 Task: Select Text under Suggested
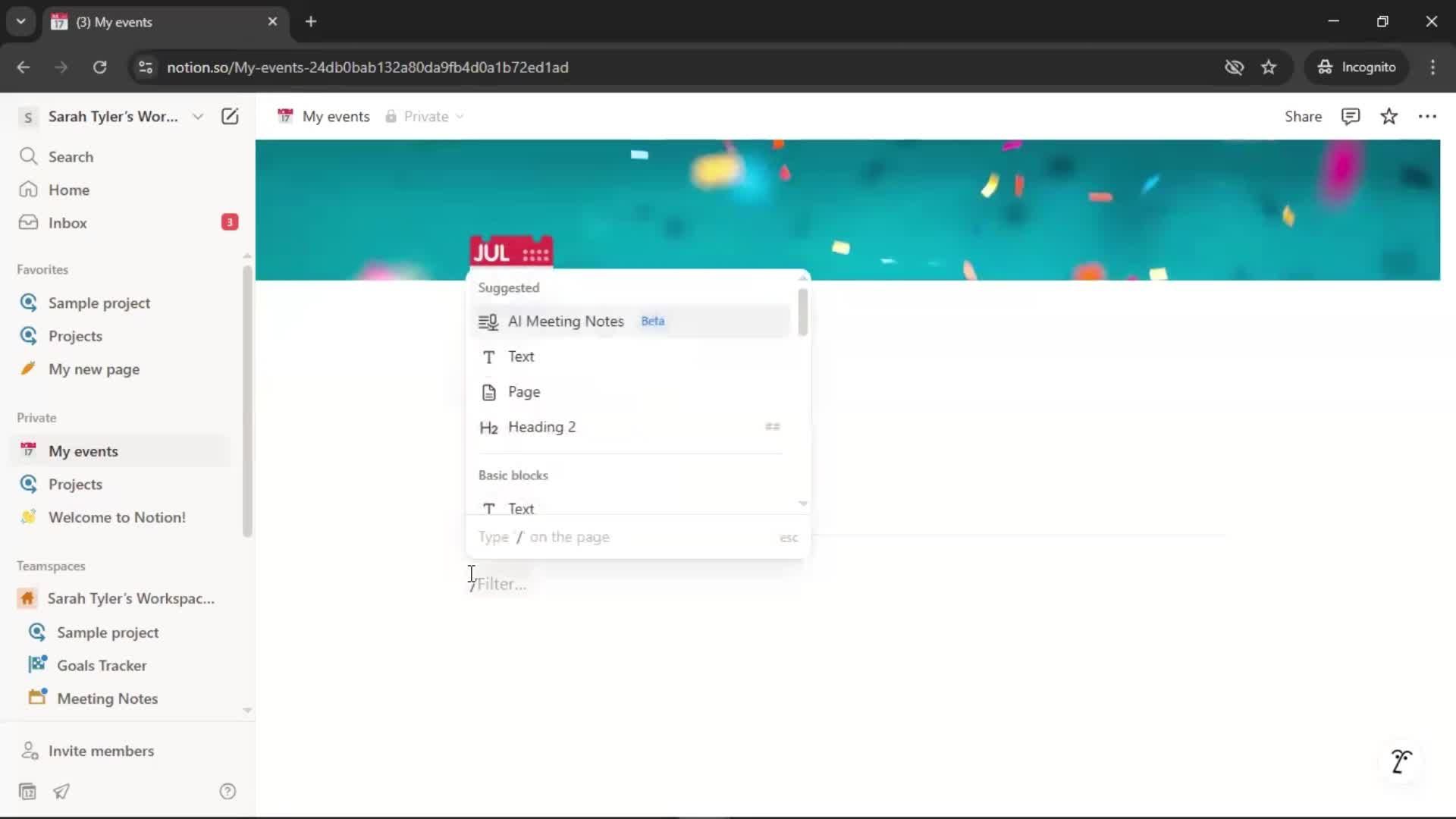(631, 356)
